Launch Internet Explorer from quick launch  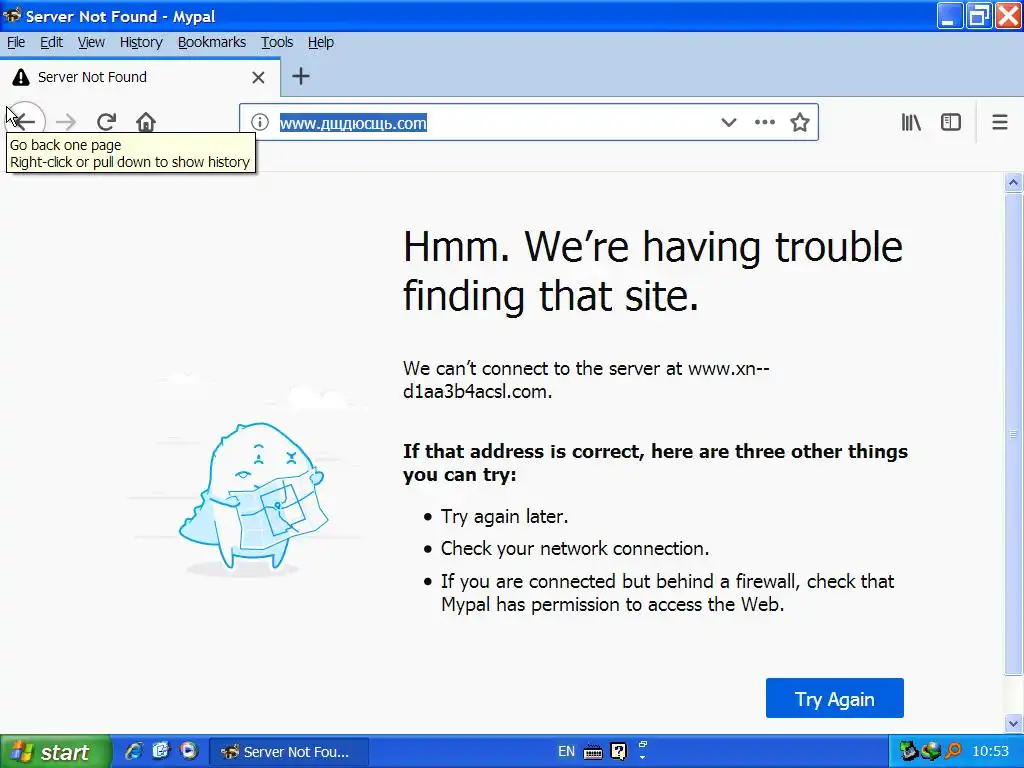(134, 751)
